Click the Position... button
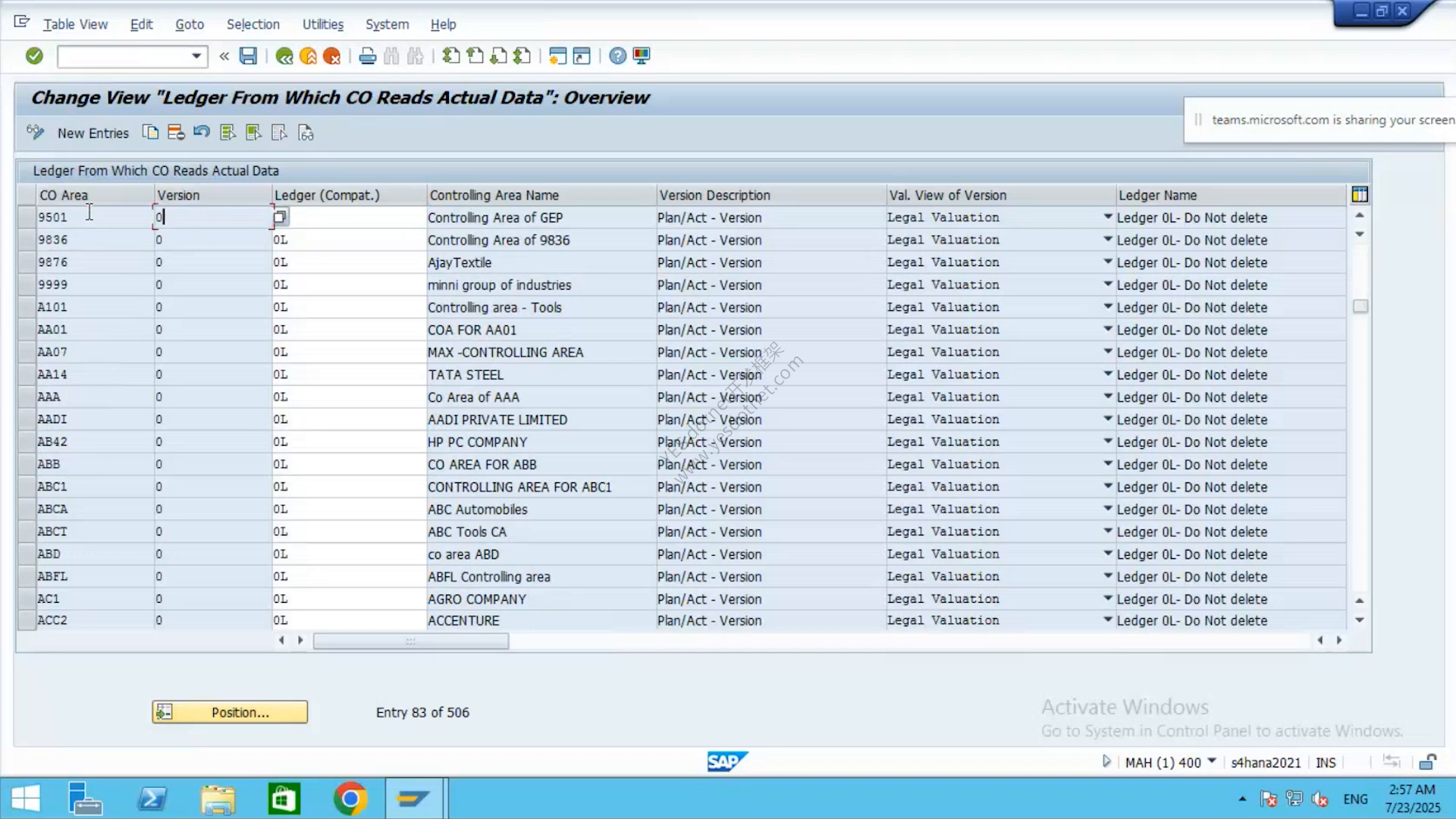 (230, 712)
